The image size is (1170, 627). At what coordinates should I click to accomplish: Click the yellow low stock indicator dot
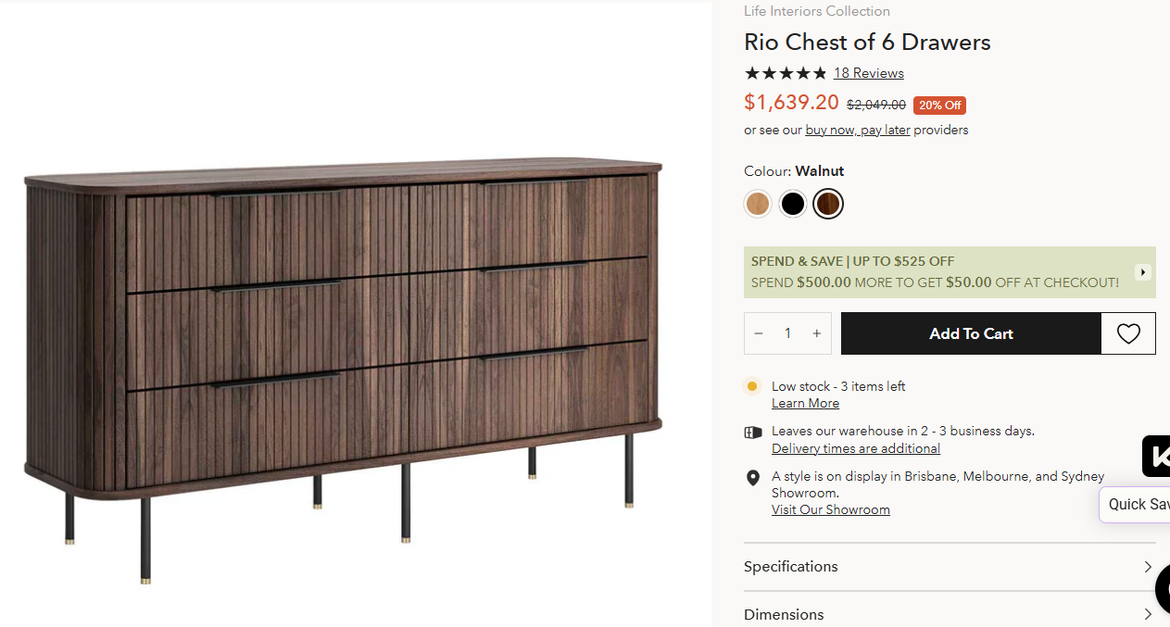[x=752, y=386]
